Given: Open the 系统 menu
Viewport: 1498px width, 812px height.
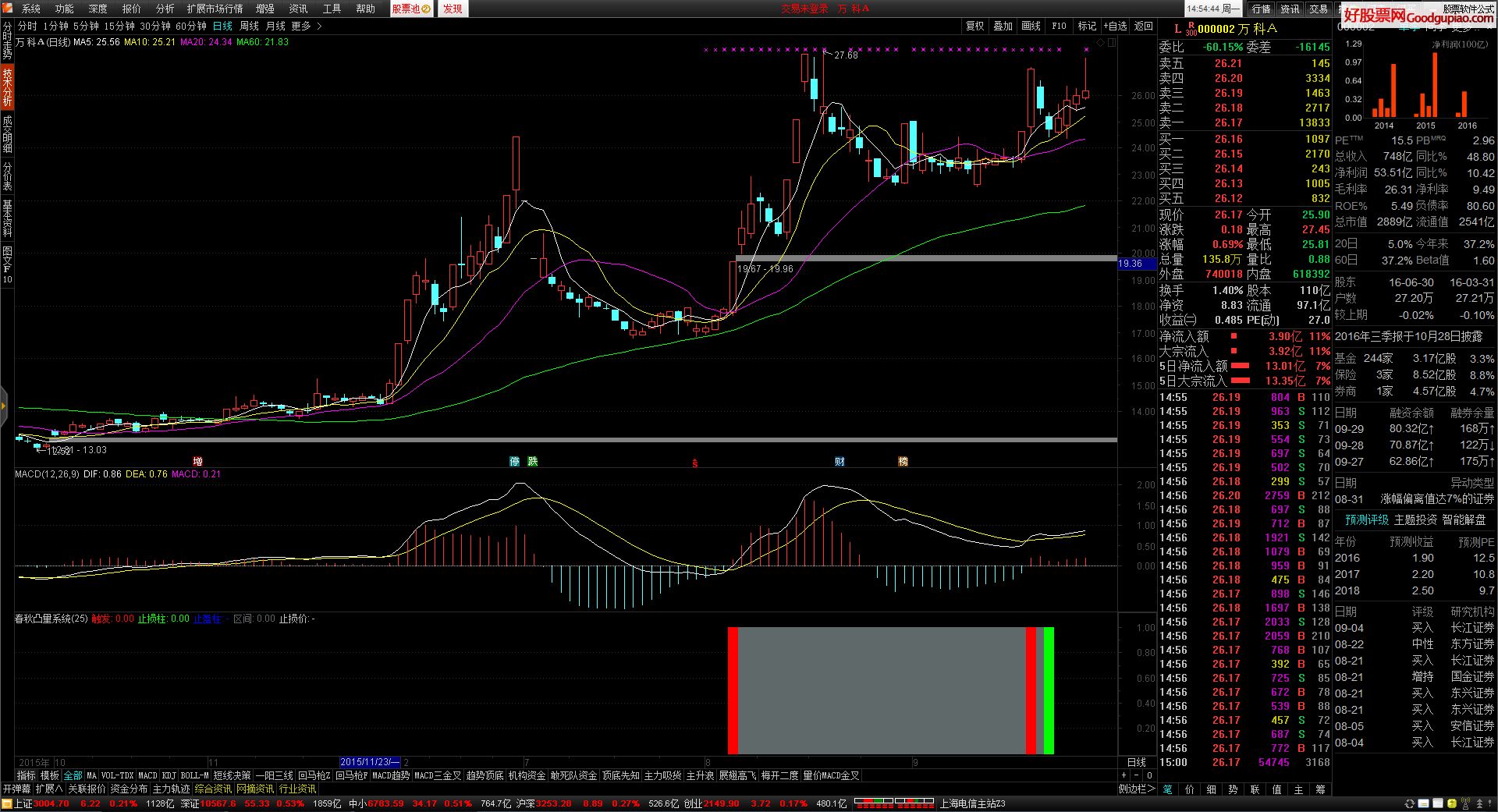Looking at the screenshot, I should pos(31,9).
